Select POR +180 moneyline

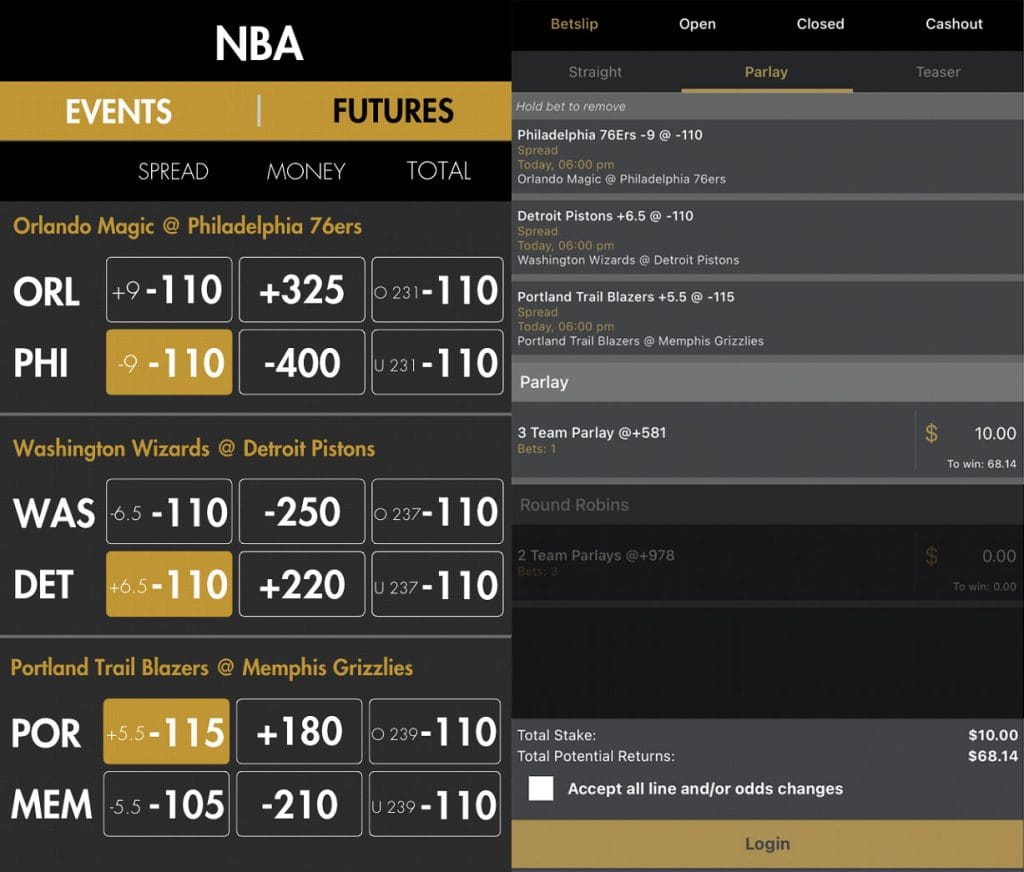coord(299,732)
